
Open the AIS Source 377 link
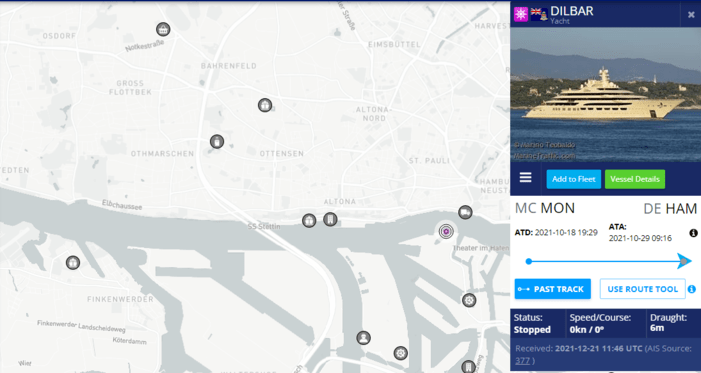pyautogui.click(x=522, y=360)
